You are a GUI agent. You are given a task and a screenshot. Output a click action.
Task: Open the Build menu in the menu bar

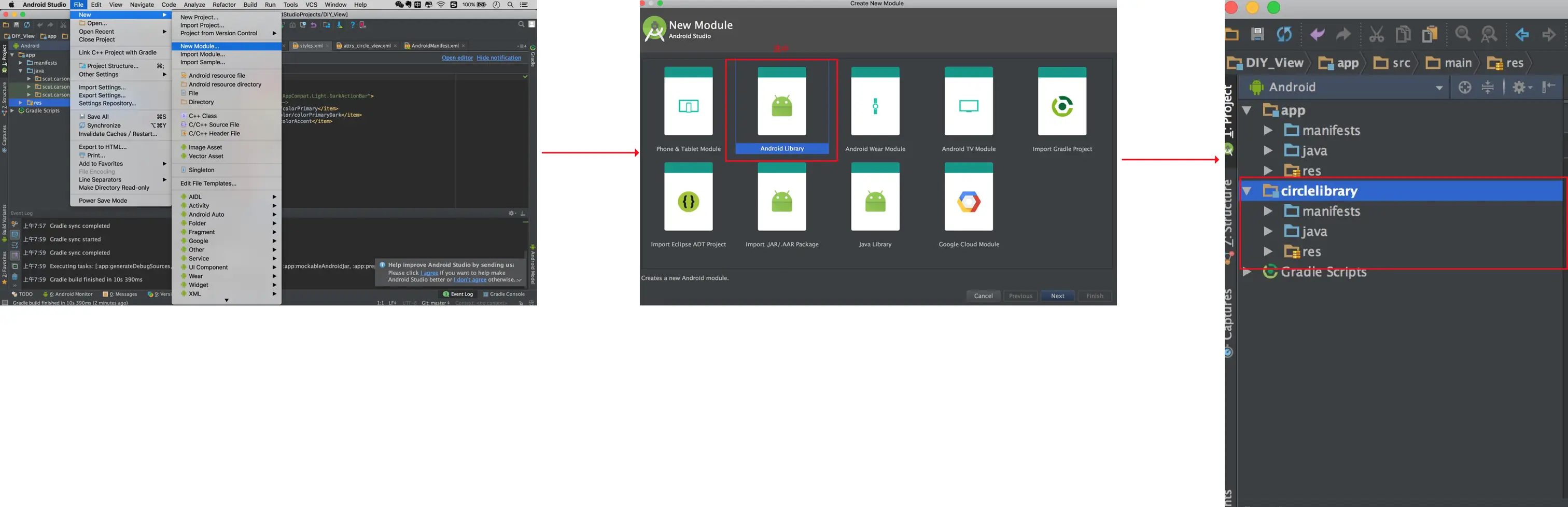click(250, 5)
